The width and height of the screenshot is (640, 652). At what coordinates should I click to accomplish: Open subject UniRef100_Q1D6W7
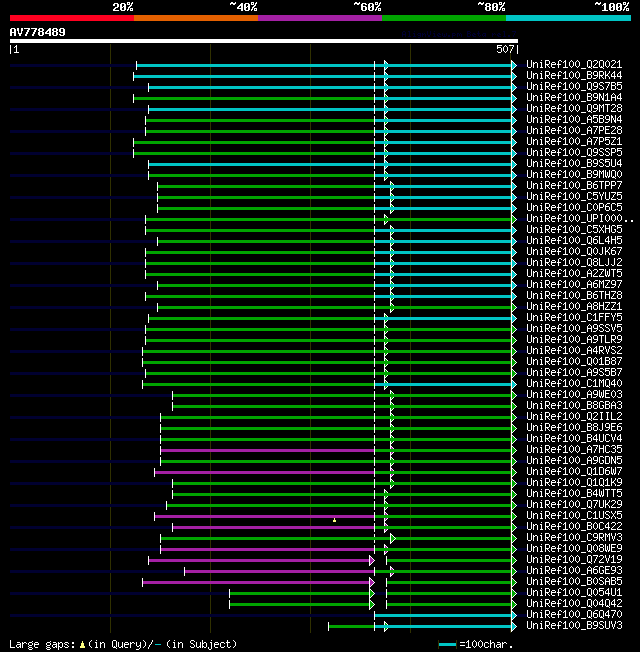click(574, 472)
